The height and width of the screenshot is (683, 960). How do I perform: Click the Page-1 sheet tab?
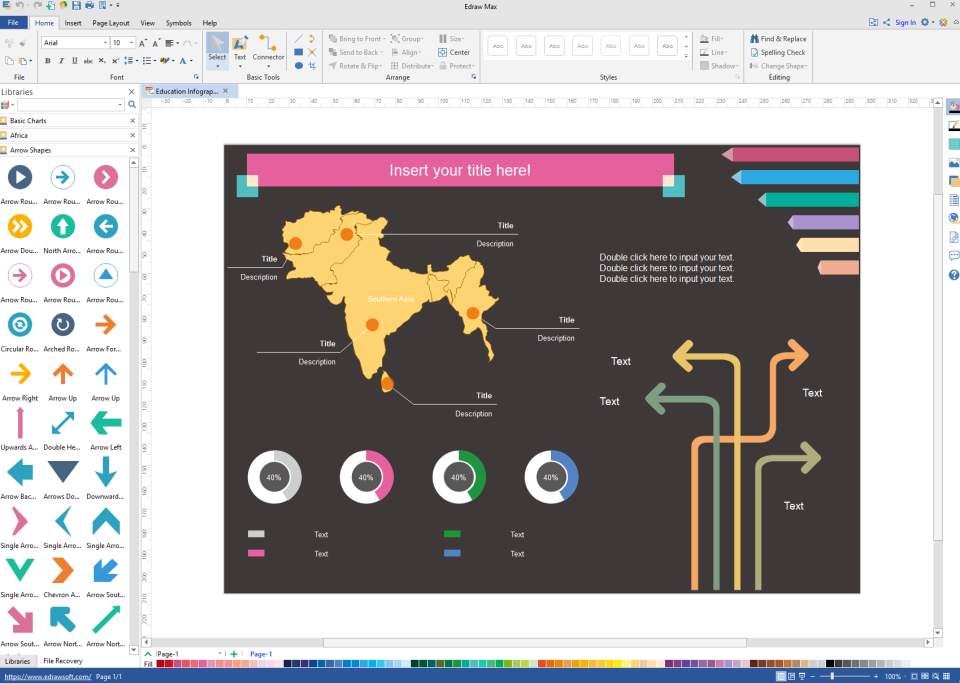click(261, 654)
